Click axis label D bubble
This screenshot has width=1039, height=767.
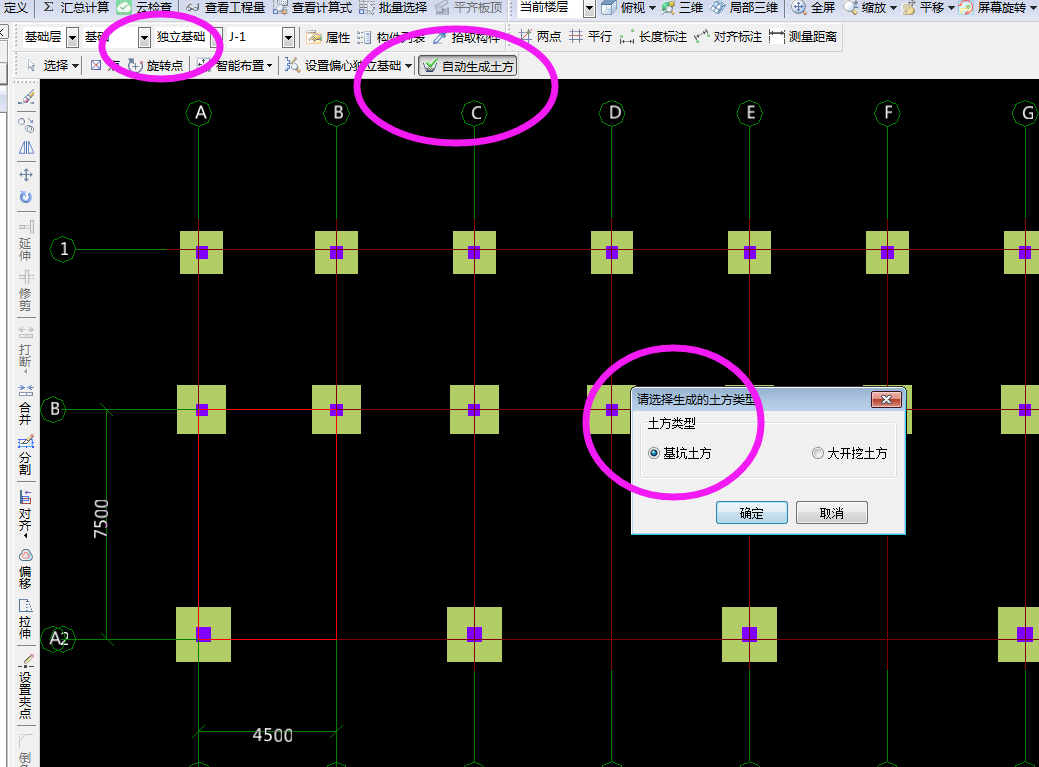(x=612, y=113)
